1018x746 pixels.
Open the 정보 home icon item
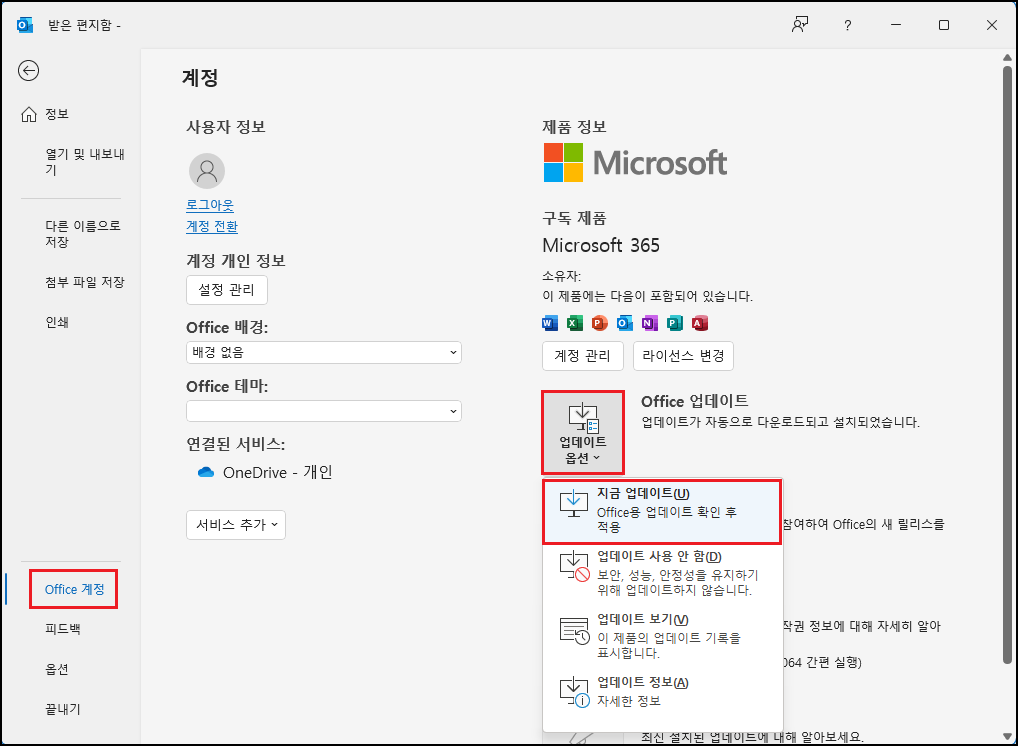click(x=29, y=114)
